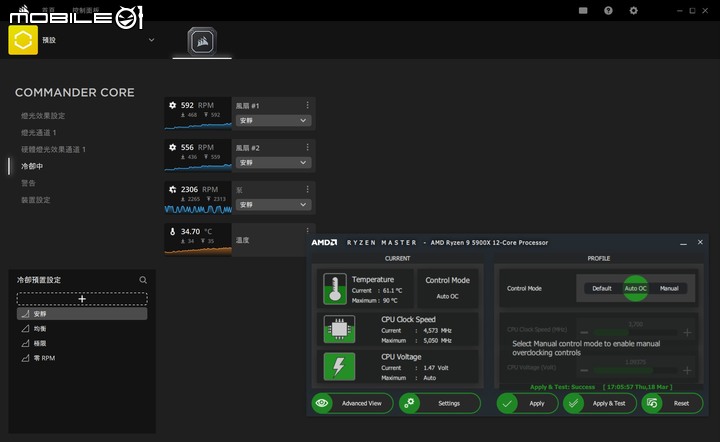Select the Commander Core device thumbnail
The image size is (720, 442).
[x=202, y=41]
